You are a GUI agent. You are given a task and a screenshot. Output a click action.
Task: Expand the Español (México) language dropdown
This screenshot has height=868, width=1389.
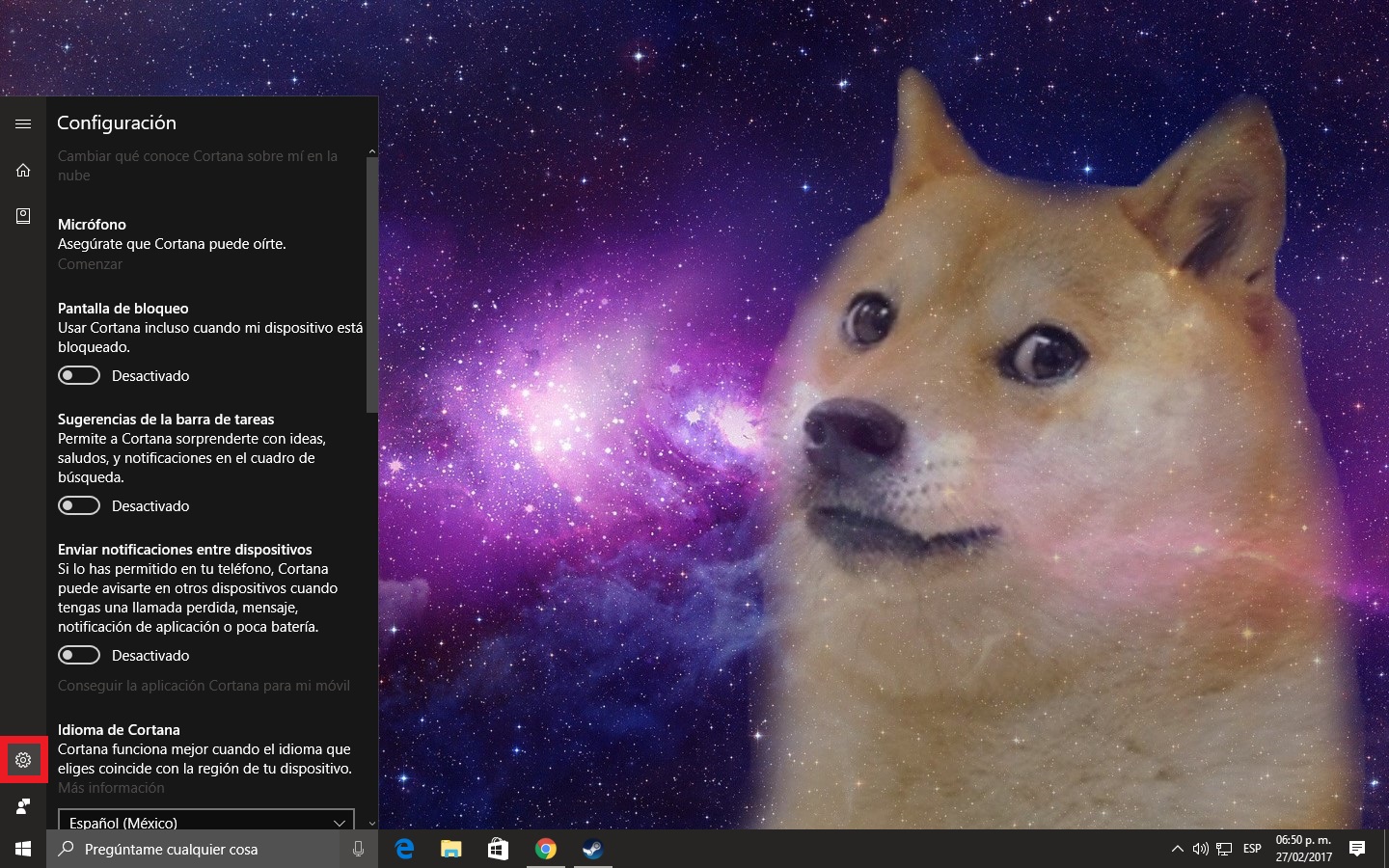(206, 820)
